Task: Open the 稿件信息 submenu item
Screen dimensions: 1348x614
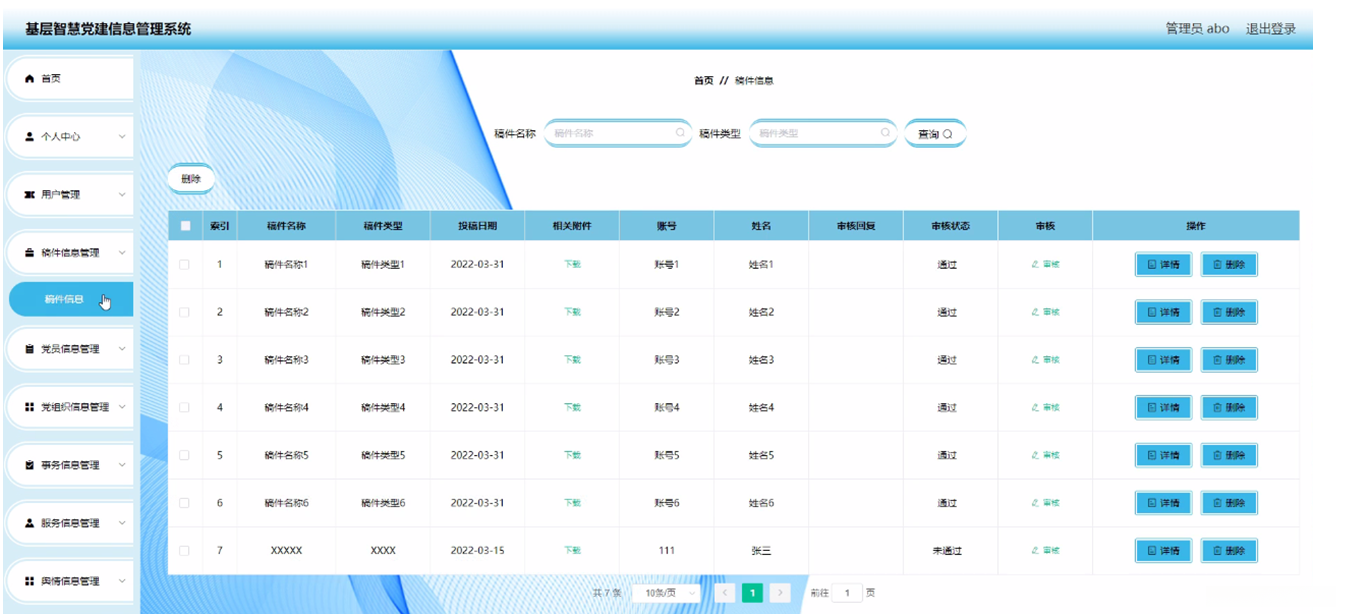Action: click(x=65, y=299)
